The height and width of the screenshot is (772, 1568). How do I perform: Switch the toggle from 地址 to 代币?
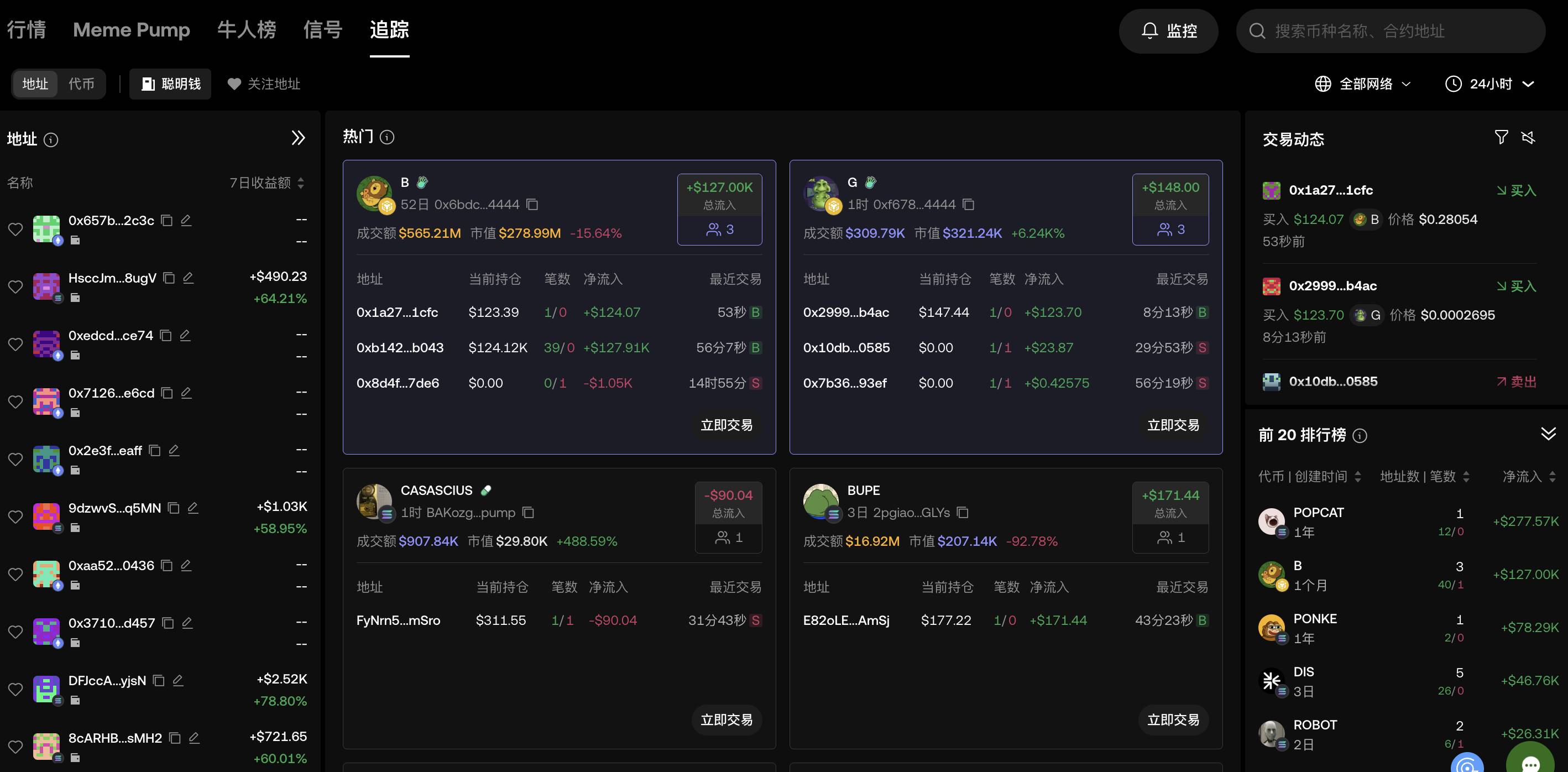(83, 84)
